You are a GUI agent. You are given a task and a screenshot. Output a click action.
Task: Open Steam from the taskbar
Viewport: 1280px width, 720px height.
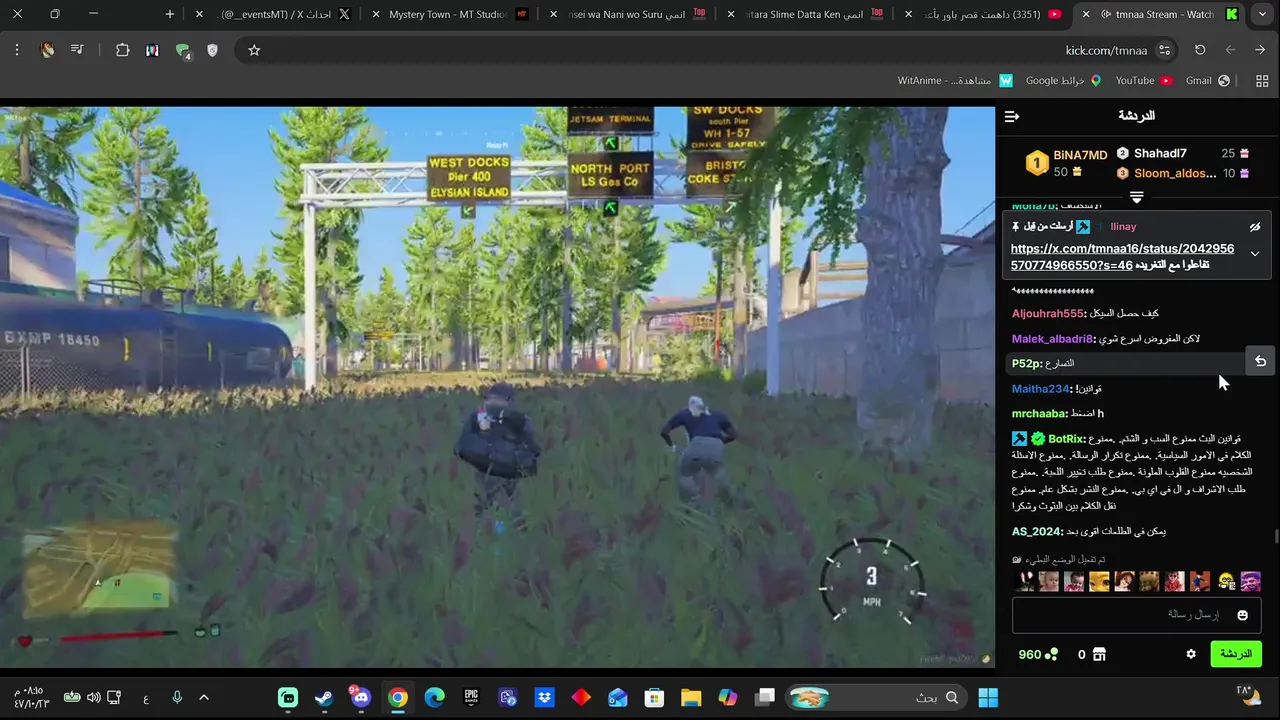click(x=324, y=697)
